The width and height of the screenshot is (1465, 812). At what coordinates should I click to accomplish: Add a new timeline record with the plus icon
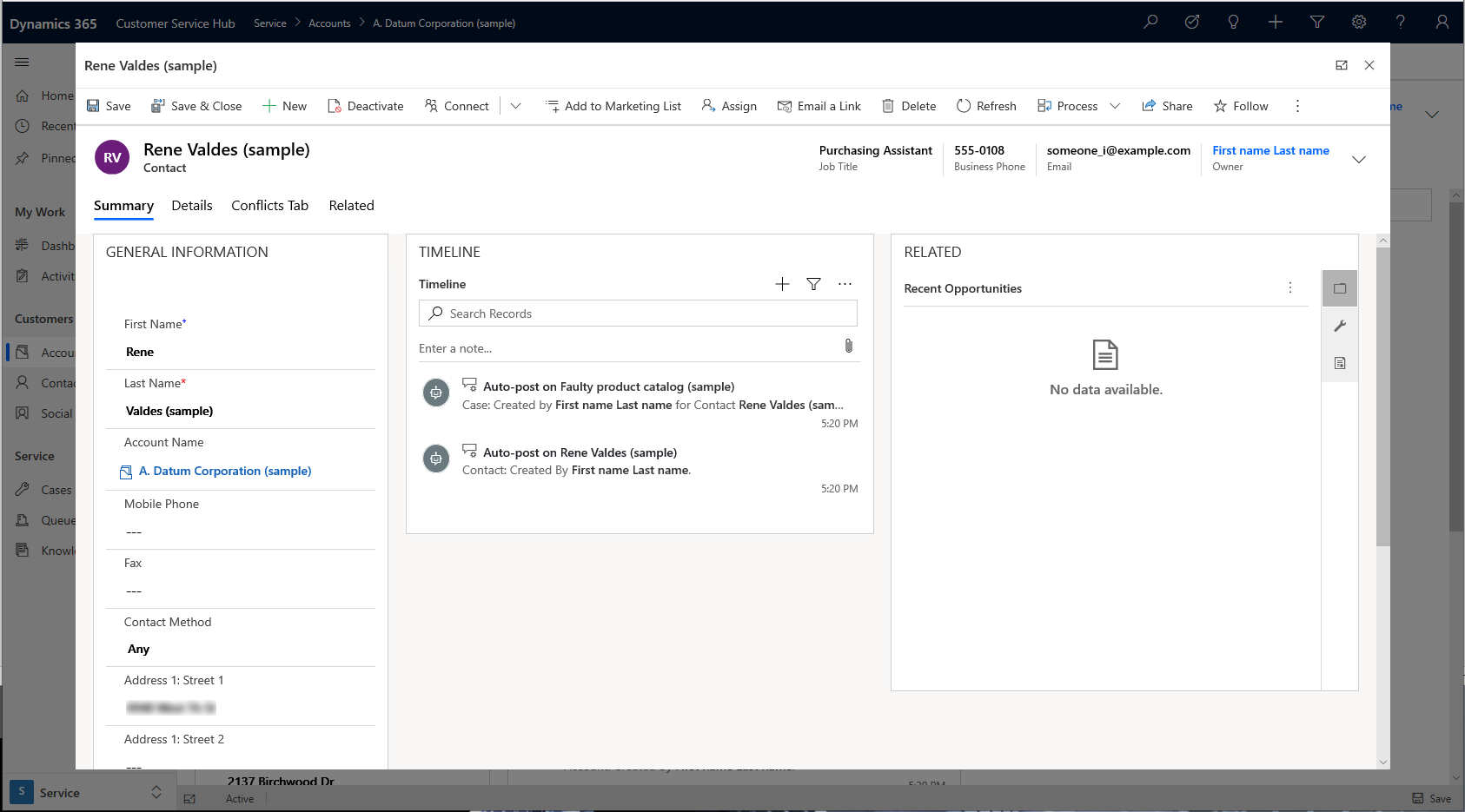tap(781, 283)
